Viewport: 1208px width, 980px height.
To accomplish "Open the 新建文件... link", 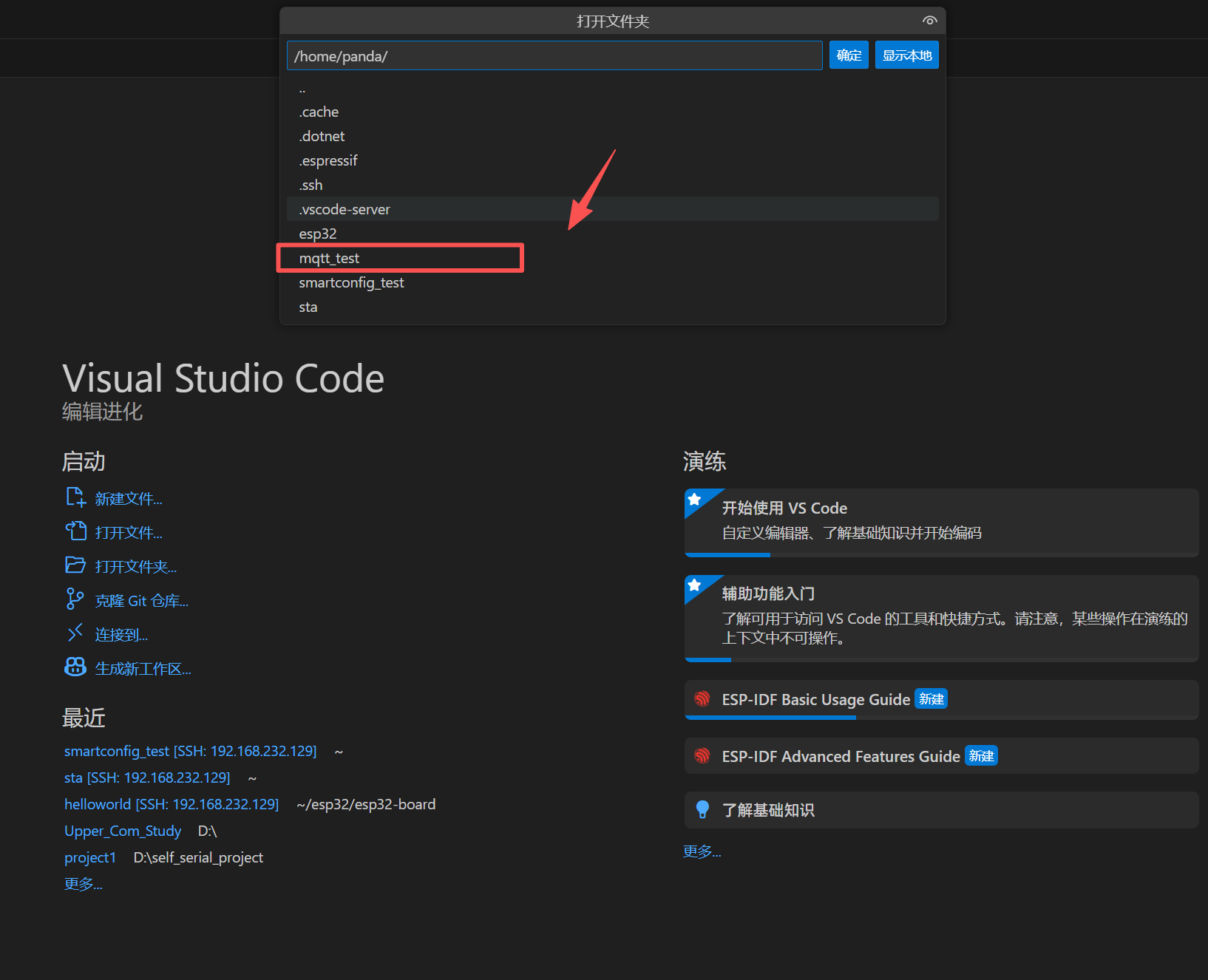I will coord(129,499).
